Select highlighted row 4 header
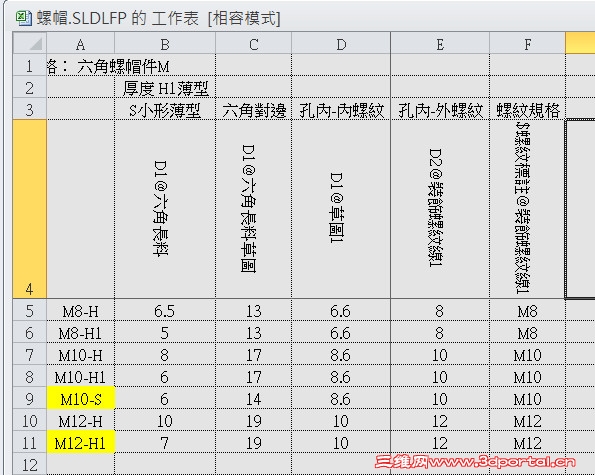 point(30,209)
